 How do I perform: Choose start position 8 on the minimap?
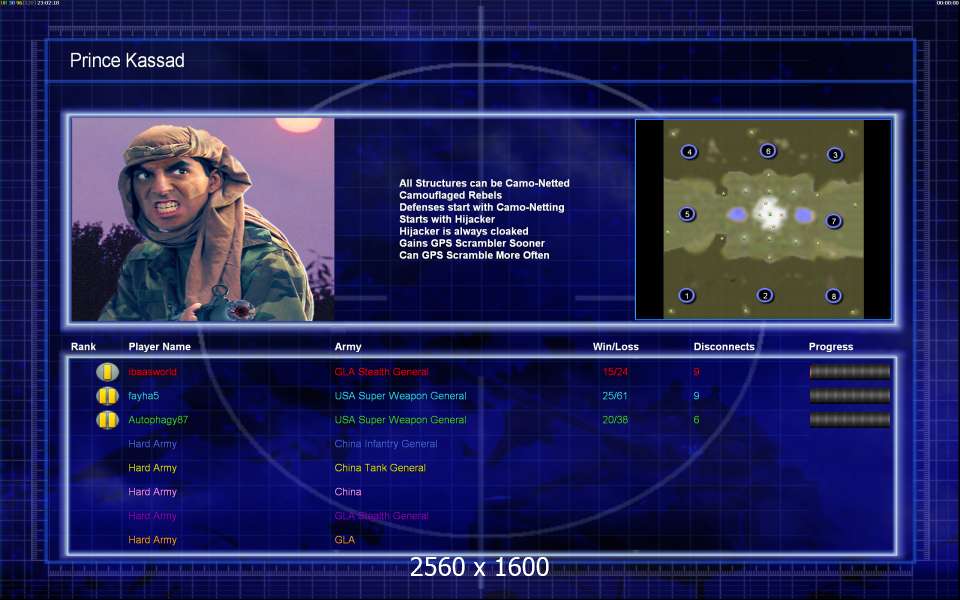(x=833, y=296)
